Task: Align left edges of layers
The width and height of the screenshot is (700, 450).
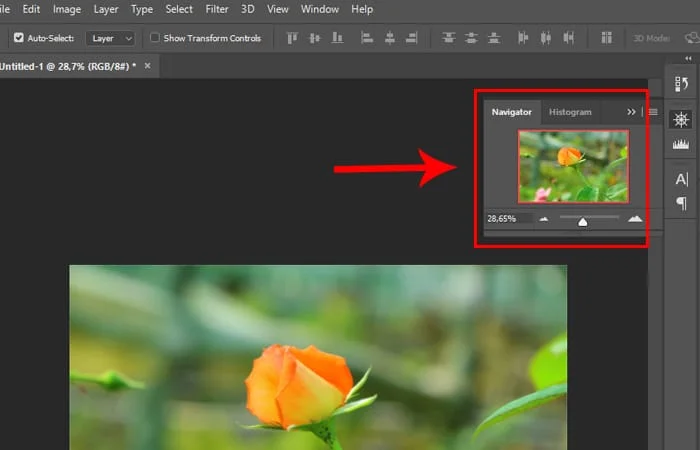Action: [367, 38]
